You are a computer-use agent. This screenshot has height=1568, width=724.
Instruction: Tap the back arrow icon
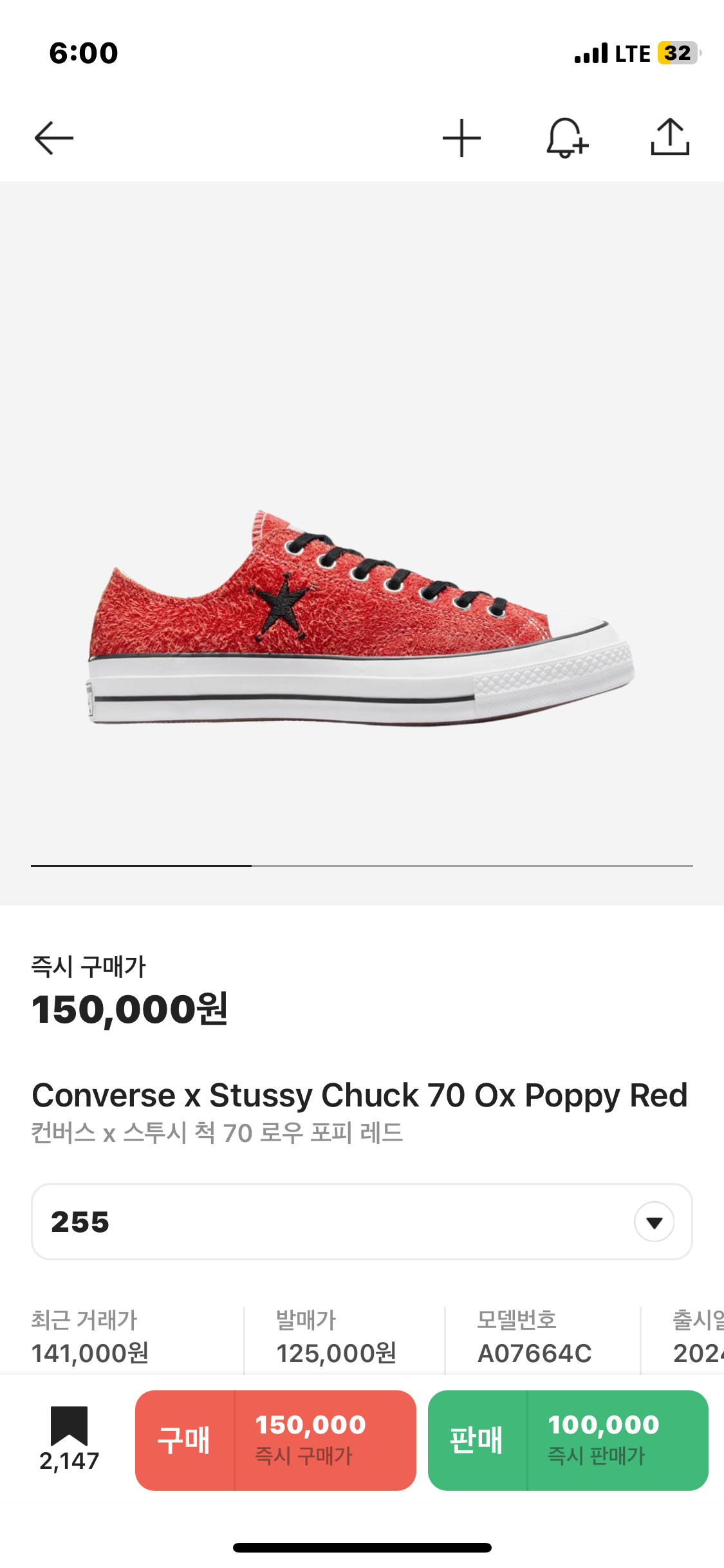point(53,138)
